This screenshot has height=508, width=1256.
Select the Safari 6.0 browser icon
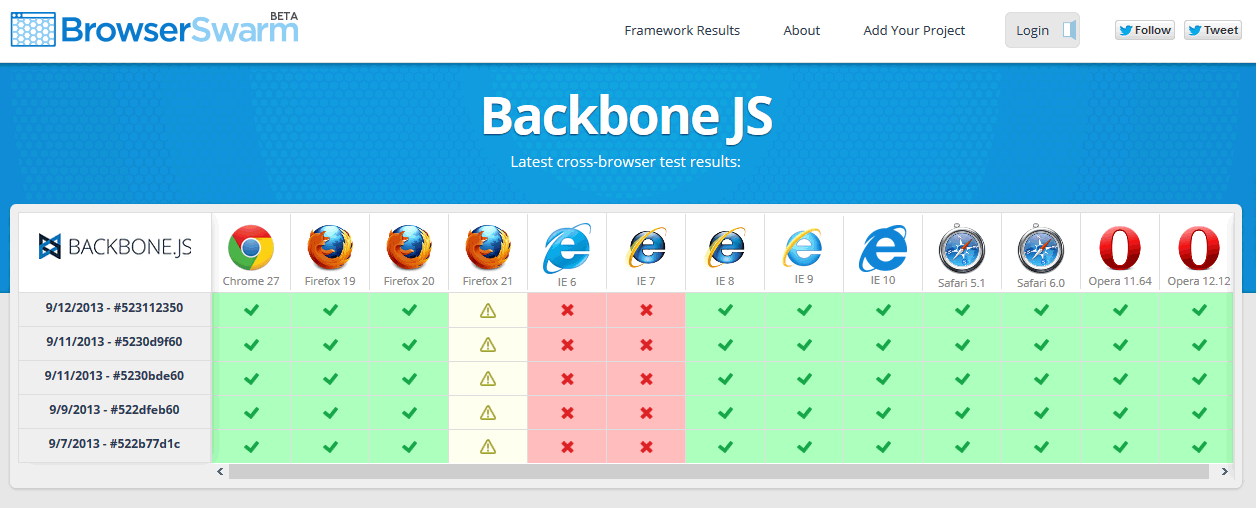(1041, 250)
